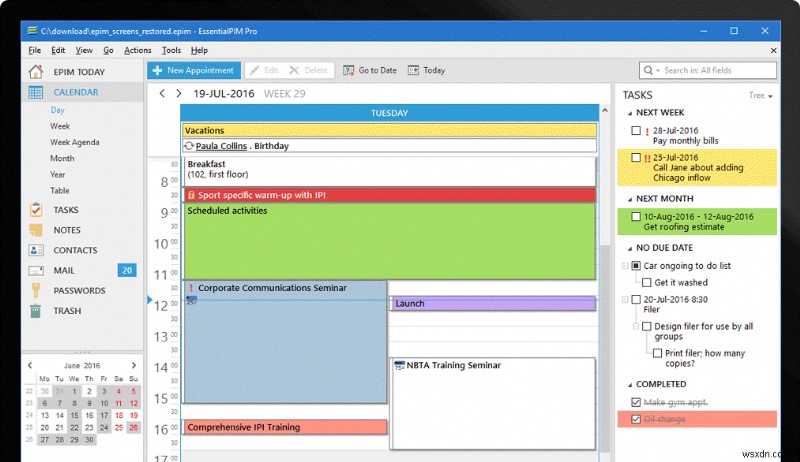This screenshot has height=462, width=800.
Task: Check Print filer; how many copies task
Action: [657, 353]
